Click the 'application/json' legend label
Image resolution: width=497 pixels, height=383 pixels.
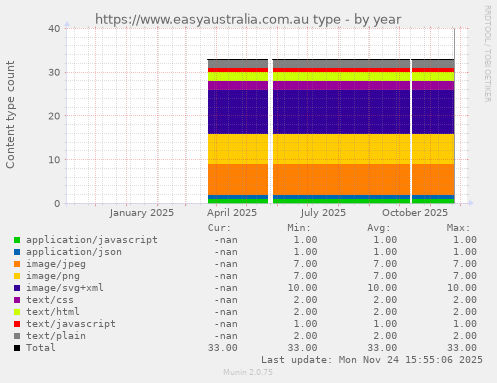pyautogui.click(x=74, y=252)
